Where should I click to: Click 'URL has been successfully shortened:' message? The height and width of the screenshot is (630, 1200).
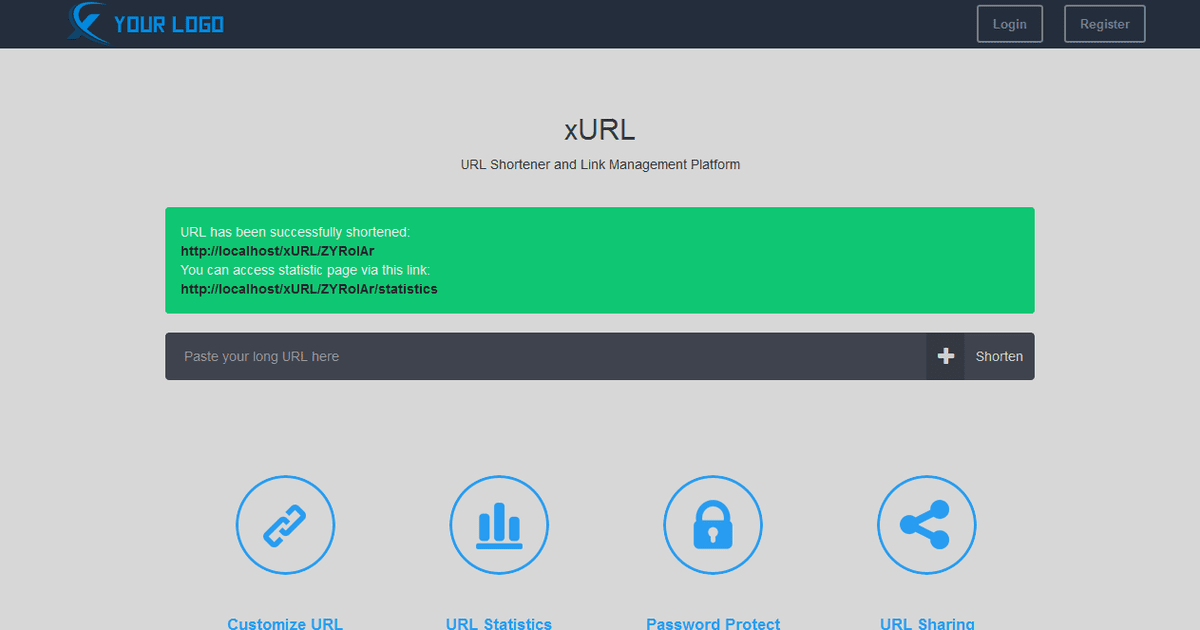tap(295, 232)
